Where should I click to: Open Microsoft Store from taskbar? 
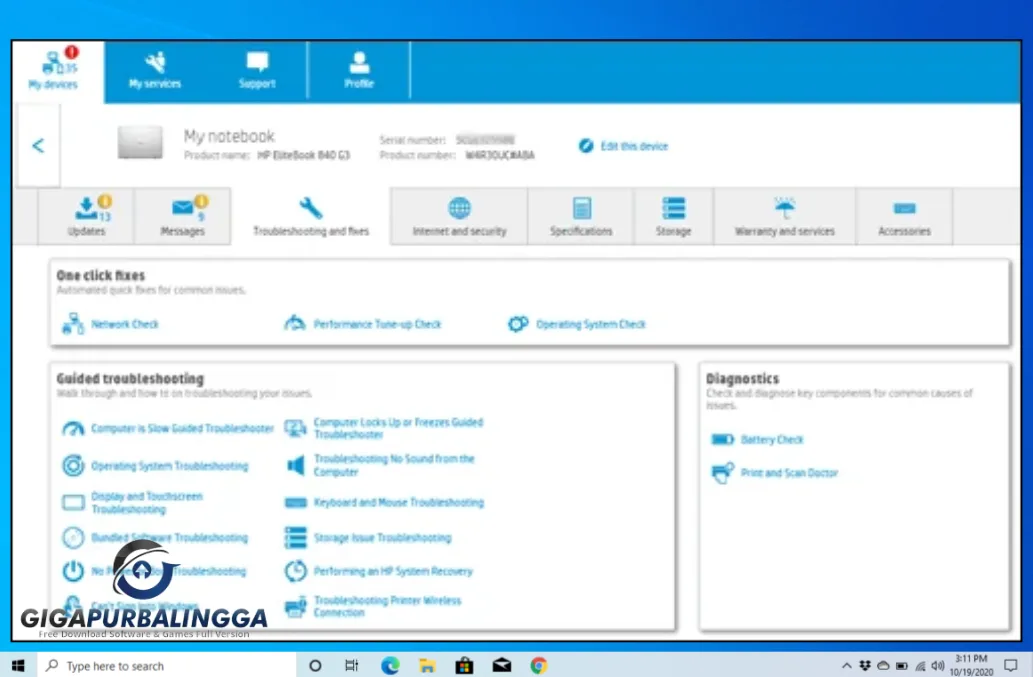[x=464, y=666]
